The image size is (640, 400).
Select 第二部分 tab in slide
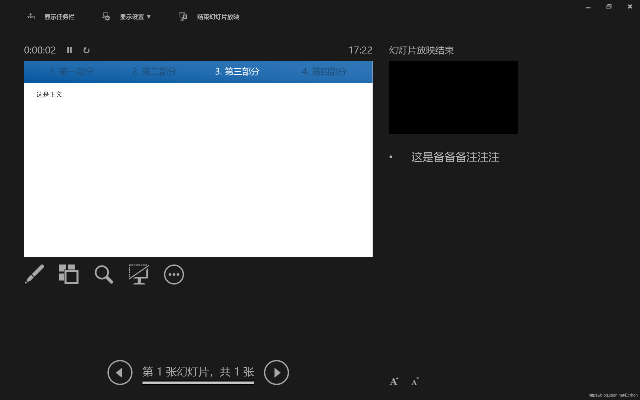pyautogui.click(x=154, y=71)
